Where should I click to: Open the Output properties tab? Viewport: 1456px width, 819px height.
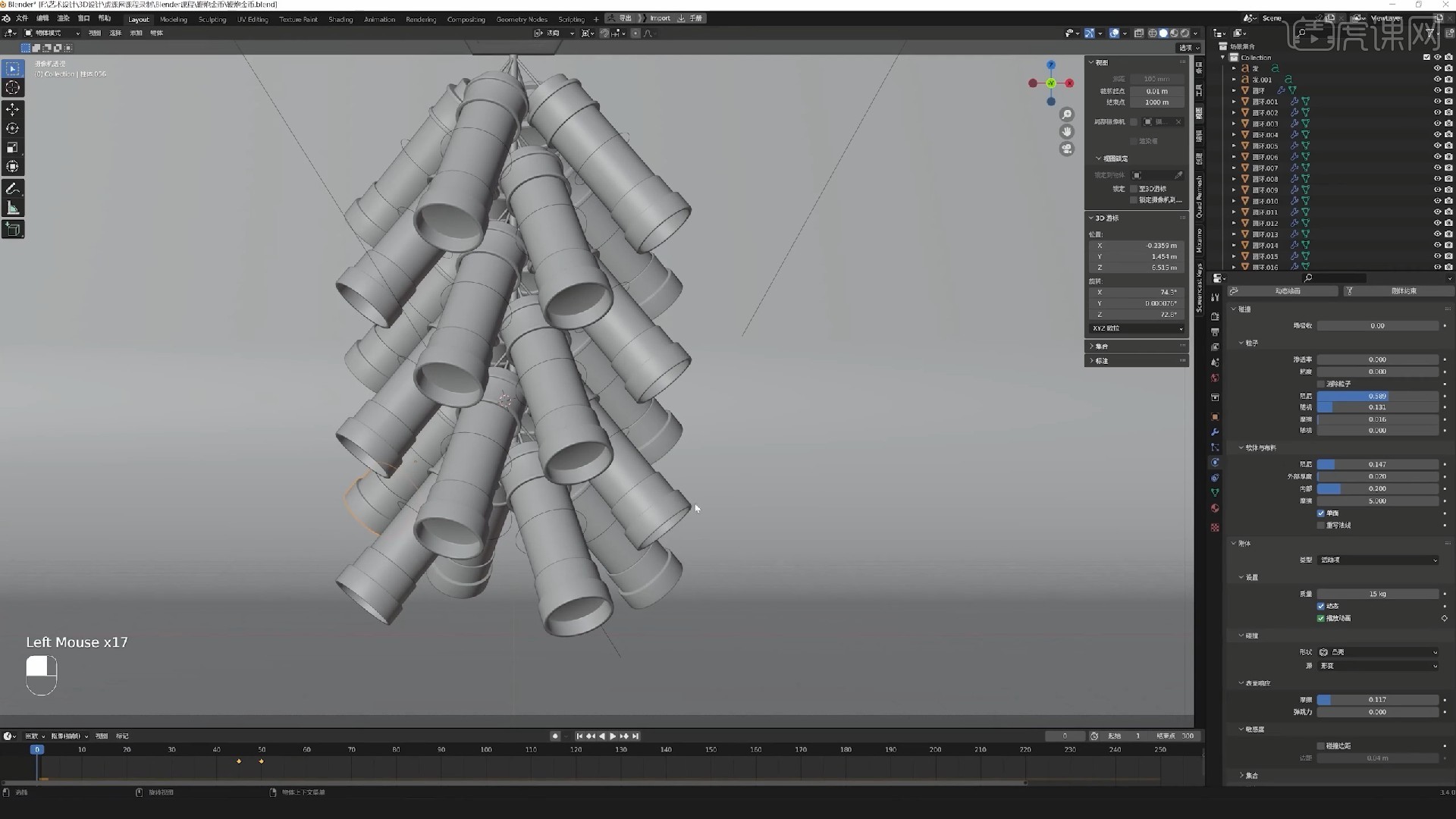coord(1215,332)
